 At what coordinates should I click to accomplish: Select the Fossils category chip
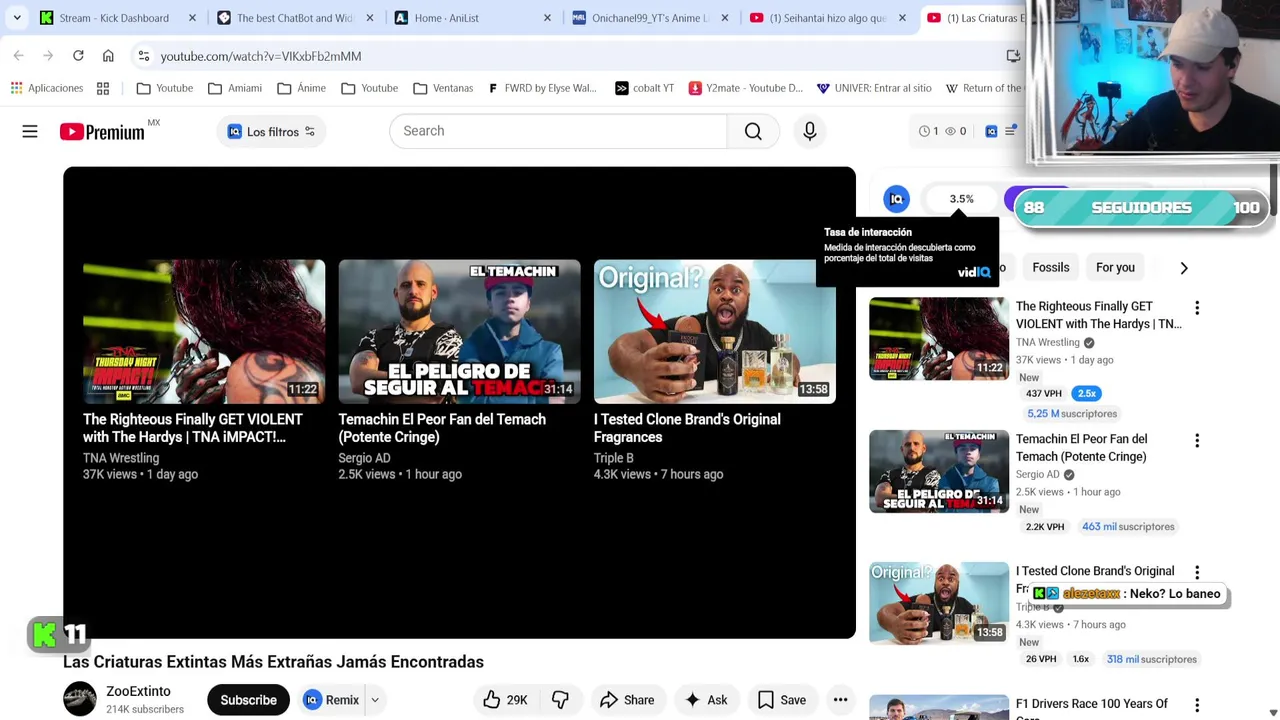(1051, 267)
